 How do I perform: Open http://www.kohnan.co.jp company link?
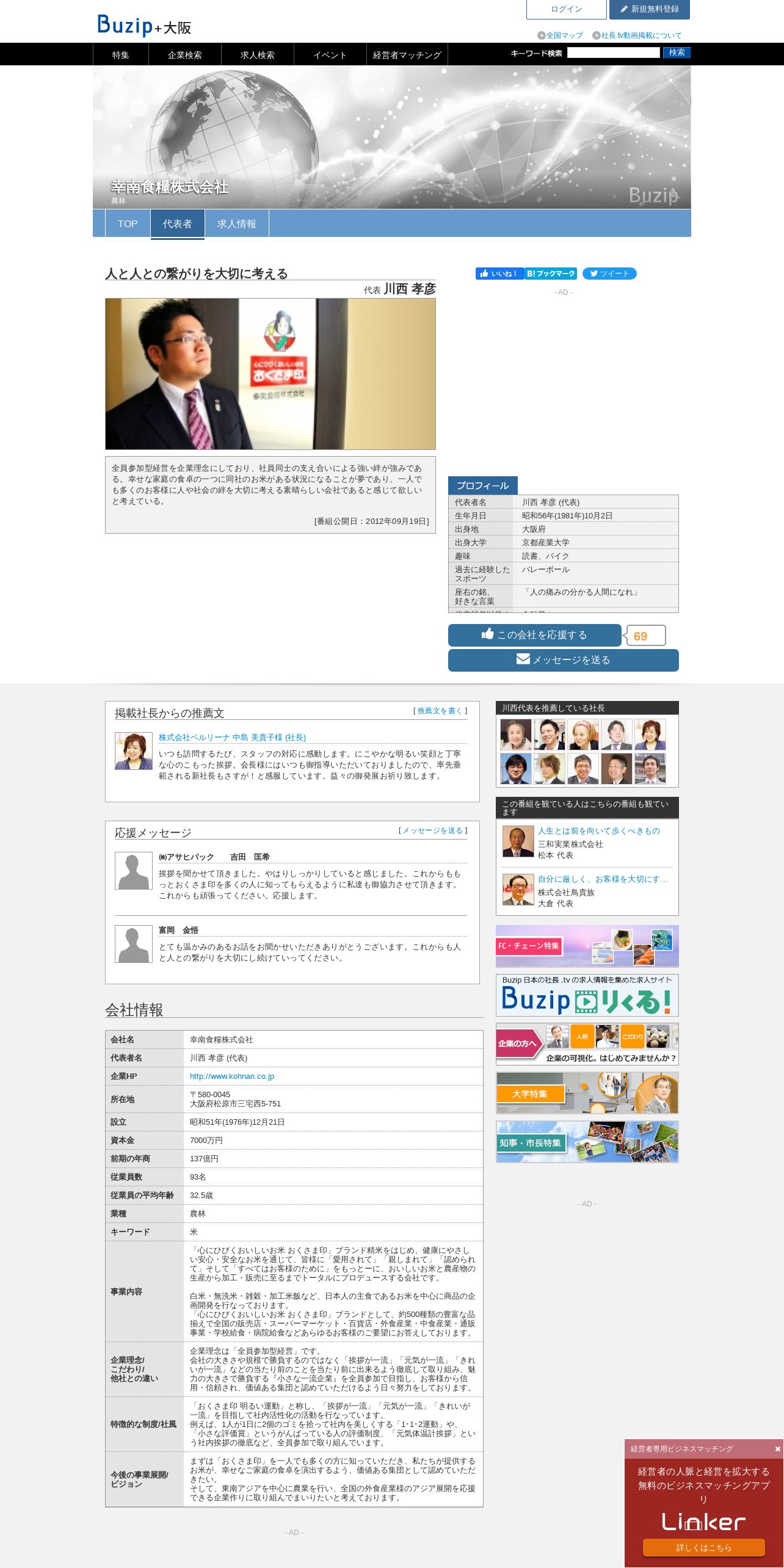tap(232, 1076)
